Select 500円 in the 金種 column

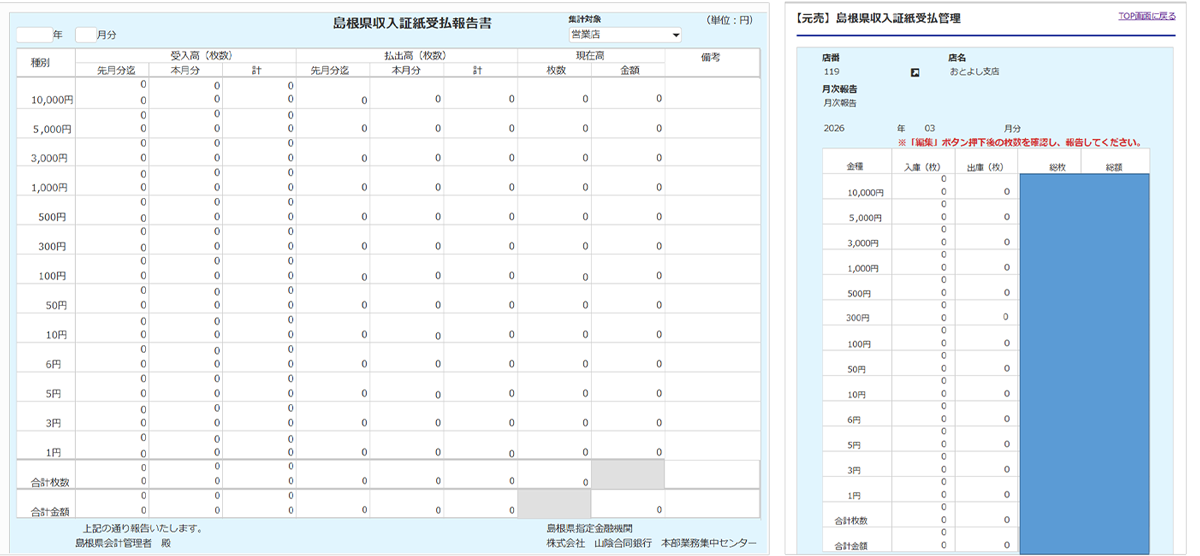[860, 294]
